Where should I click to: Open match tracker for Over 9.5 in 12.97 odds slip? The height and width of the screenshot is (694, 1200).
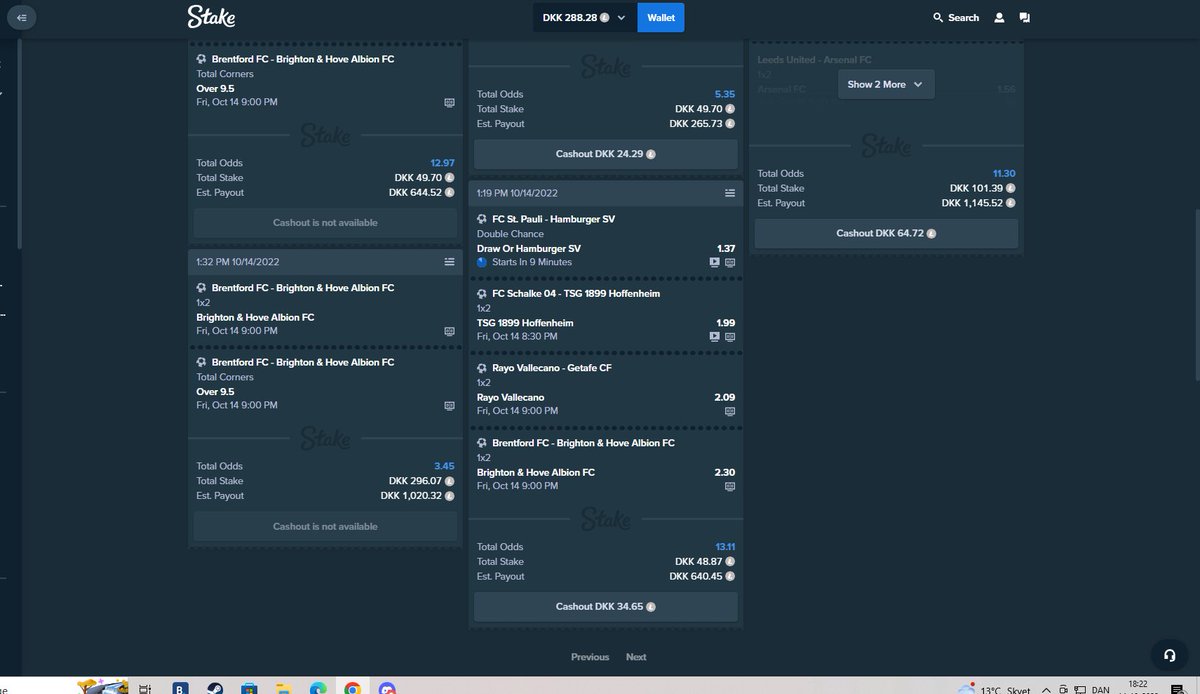click(450, 103)
